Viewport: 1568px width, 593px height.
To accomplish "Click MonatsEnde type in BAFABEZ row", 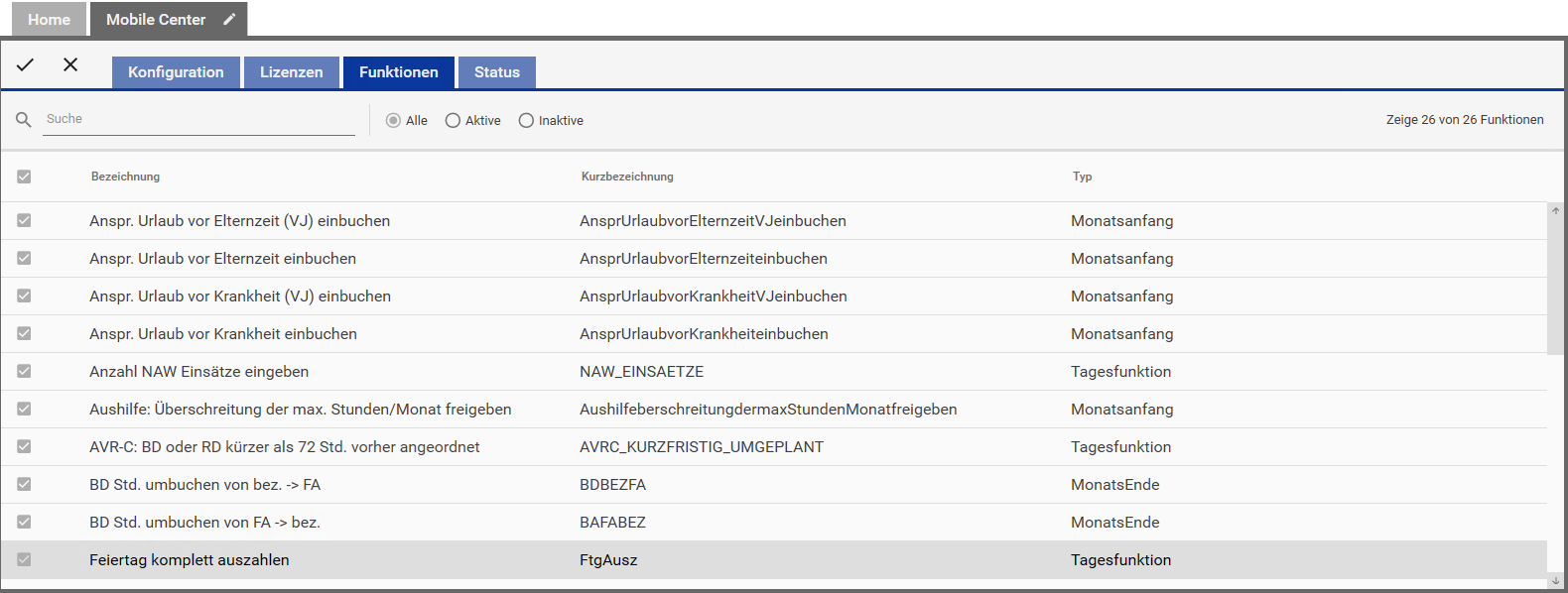I will coord(1114,523).
